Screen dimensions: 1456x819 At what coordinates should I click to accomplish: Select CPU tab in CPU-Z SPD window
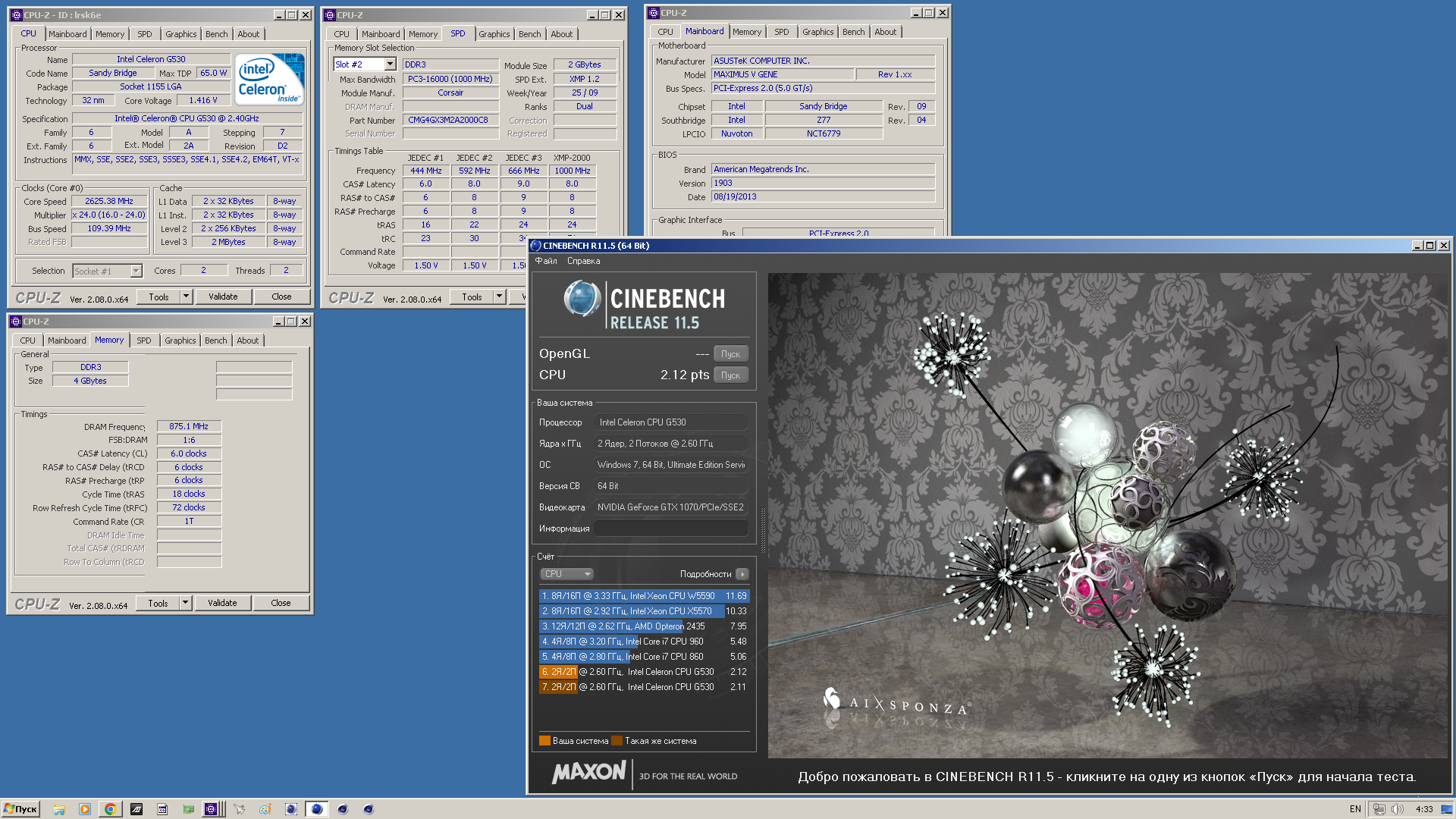341,34
